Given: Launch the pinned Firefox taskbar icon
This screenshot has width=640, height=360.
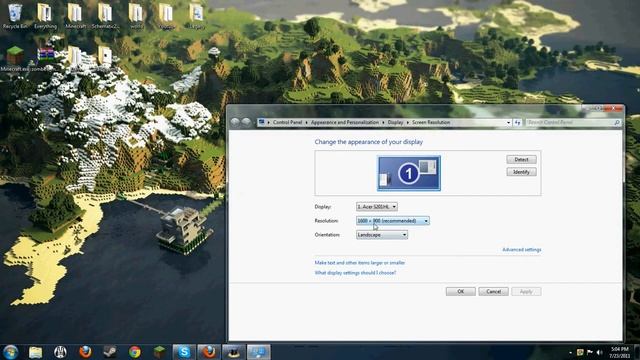Looking at the screenshot, I should 85,352.
